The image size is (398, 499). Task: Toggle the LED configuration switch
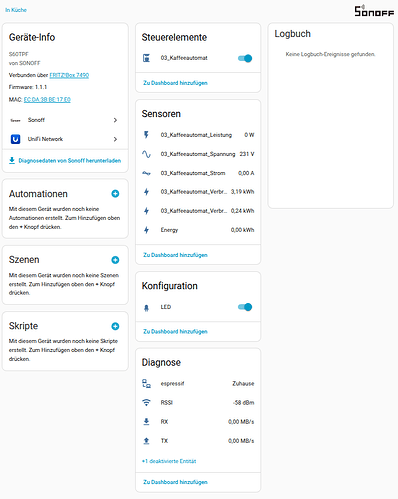(245, 307)
